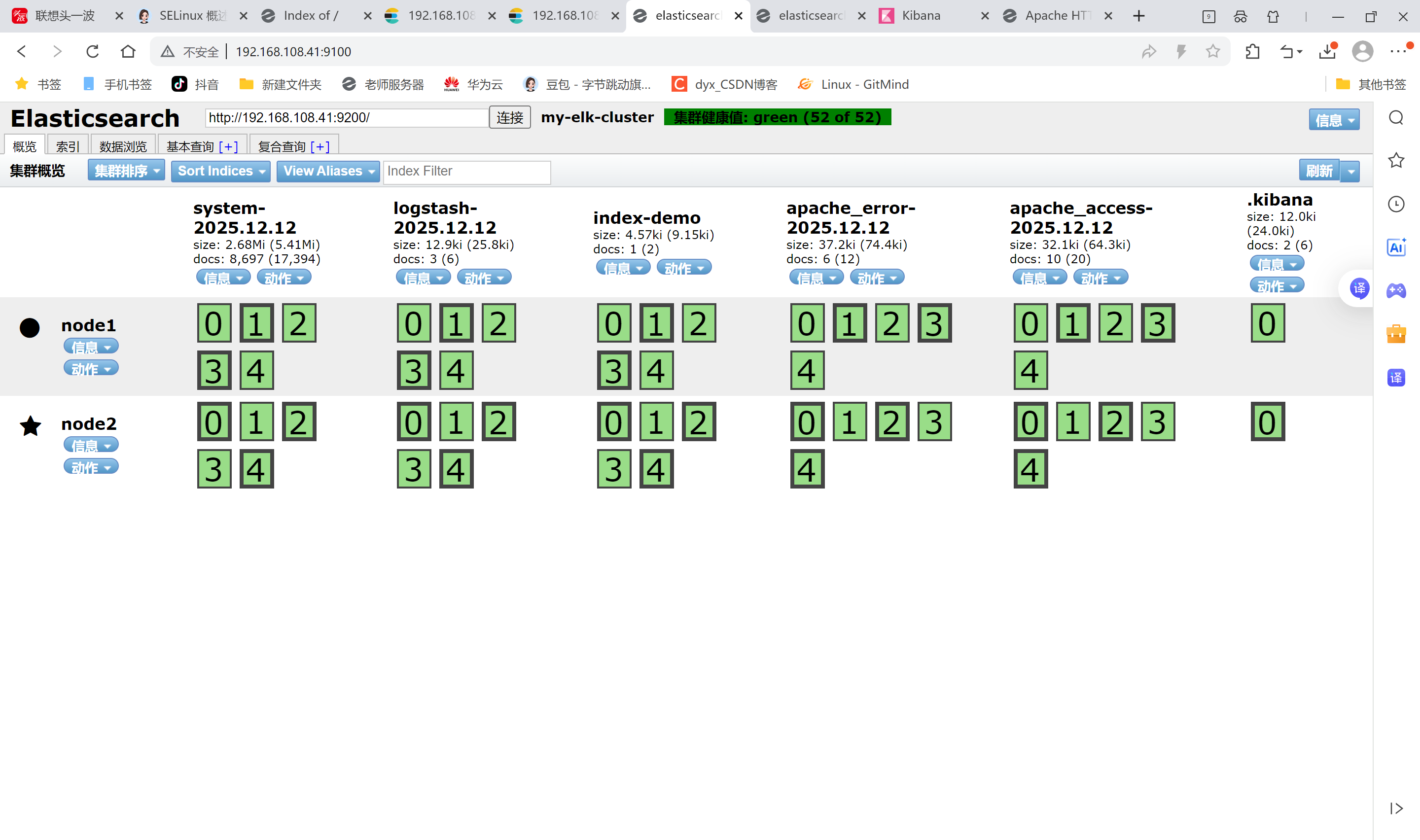1420x840 pixels.
Task: Click the sidebar history clock icon
Action: 1396,204
